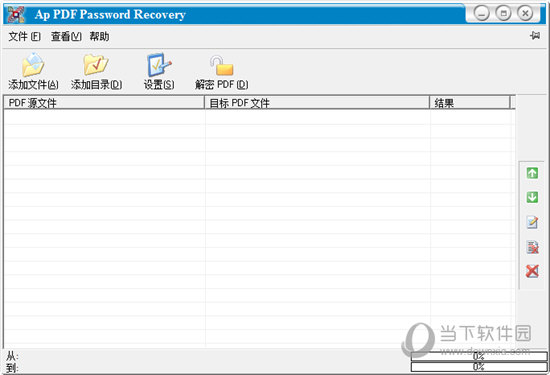Minimize the Ap PDF Password Recovery window

pos(481,14)
